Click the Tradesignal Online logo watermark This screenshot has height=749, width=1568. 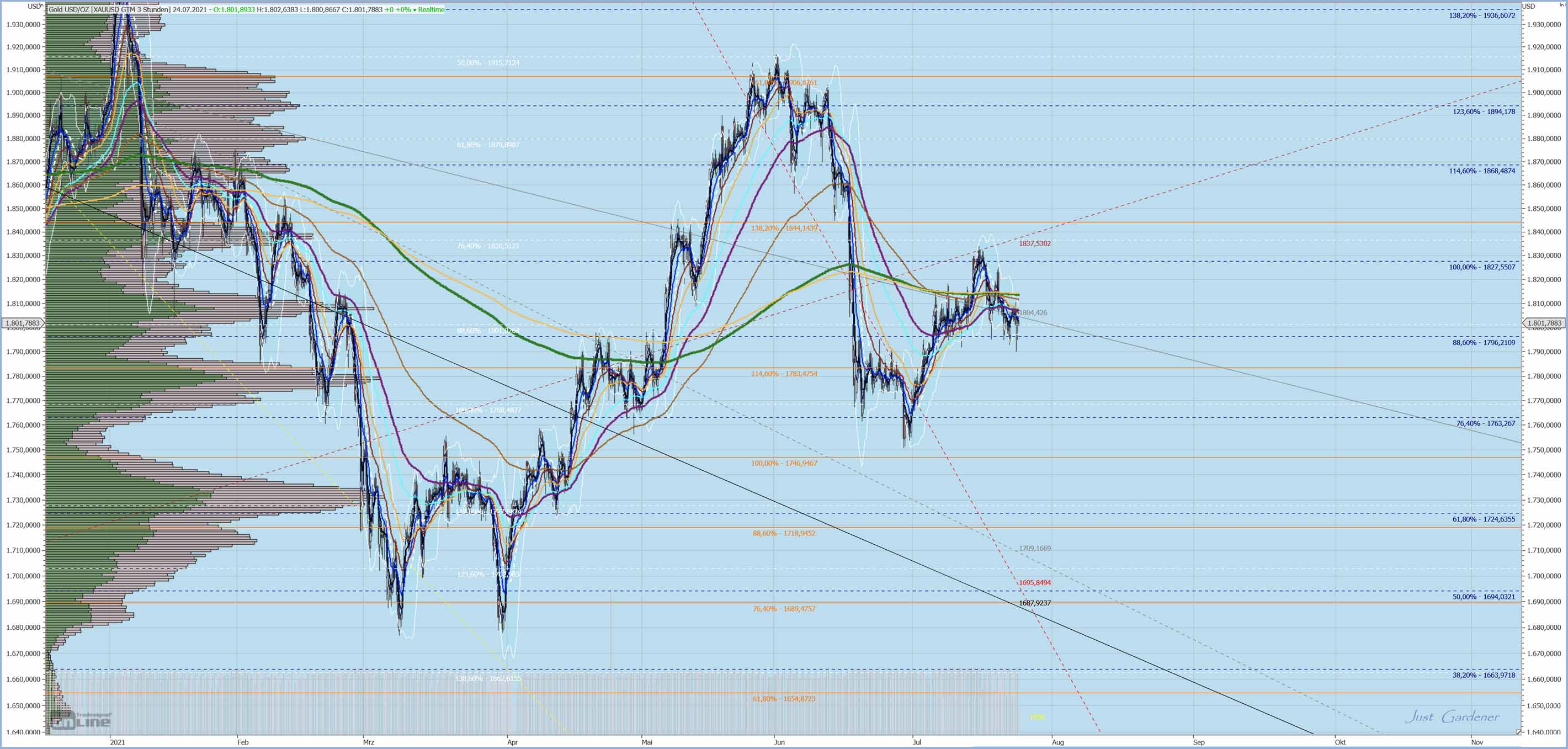point(81,720)
